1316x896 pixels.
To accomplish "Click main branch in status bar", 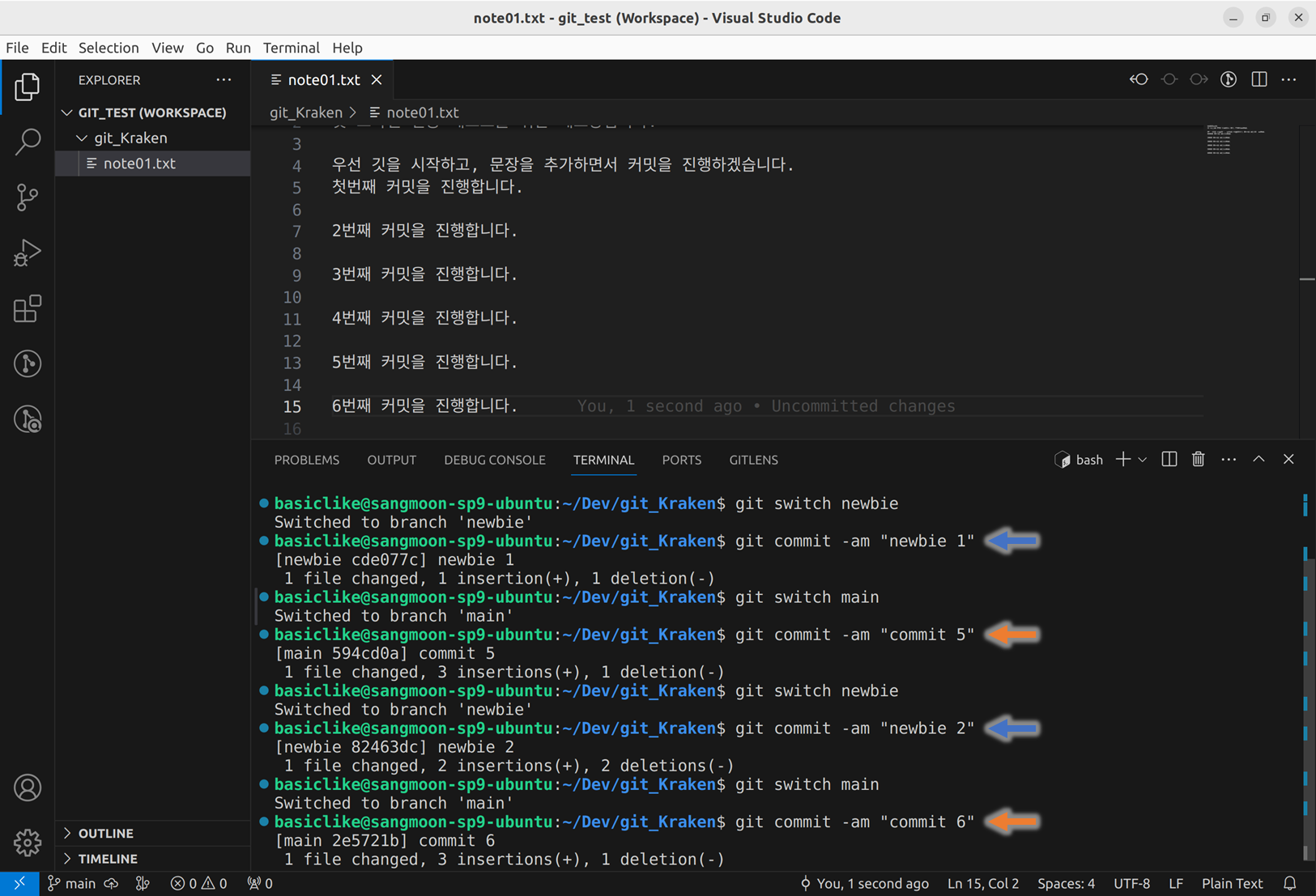I will (71, 884).
